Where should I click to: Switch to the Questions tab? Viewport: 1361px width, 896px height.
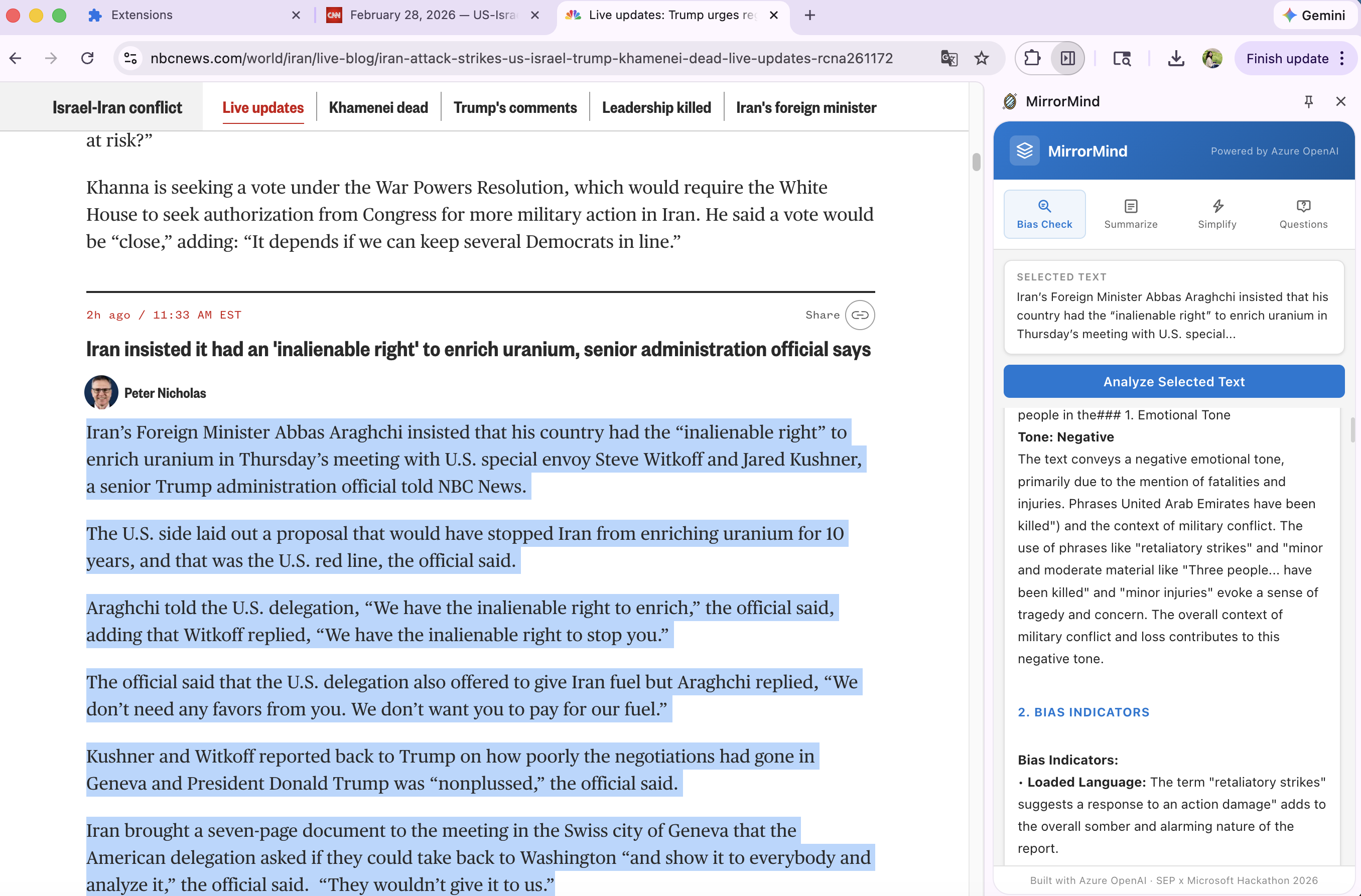tap(1303, 214)
